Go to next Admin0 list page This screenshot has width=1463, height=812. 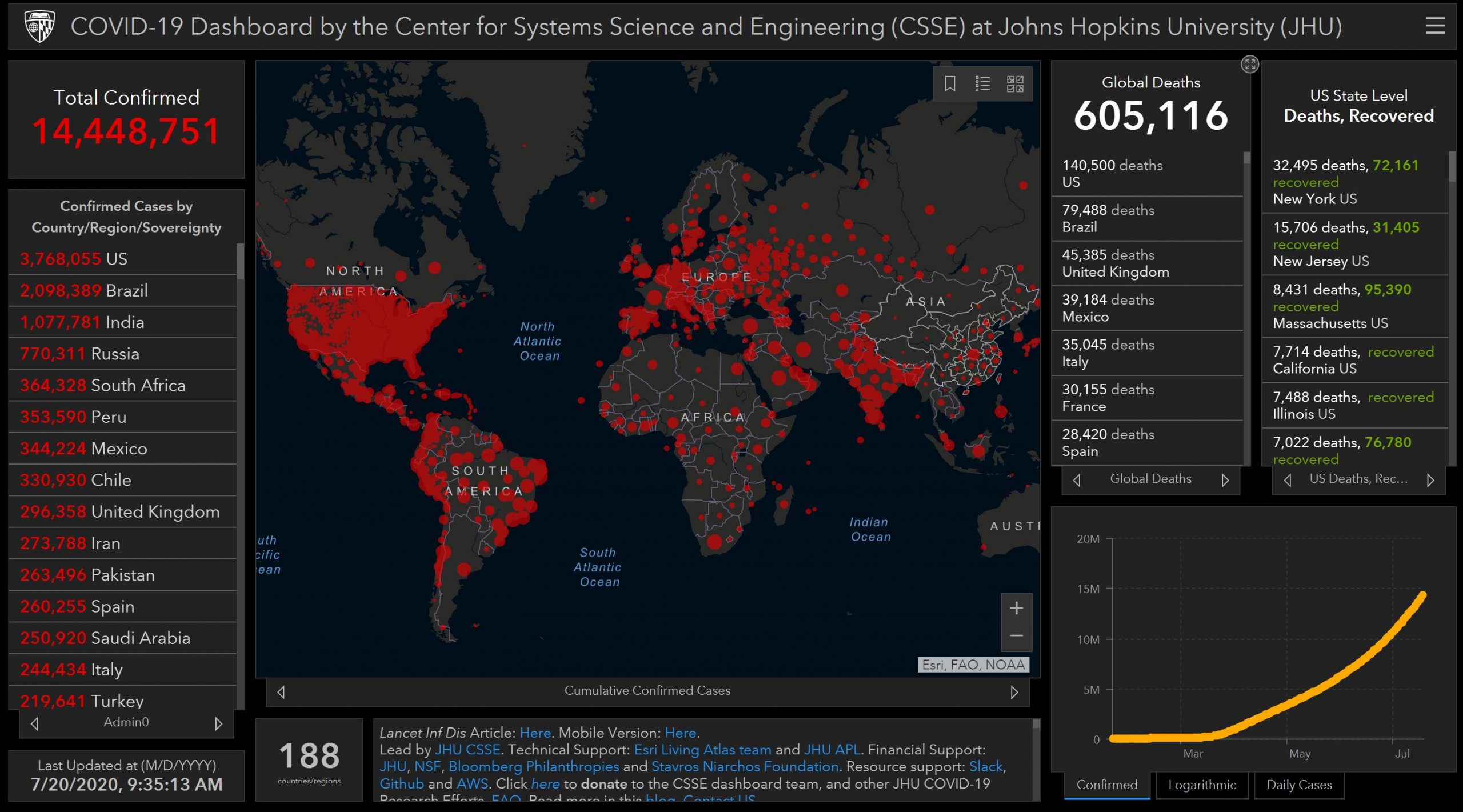(218, 723)
